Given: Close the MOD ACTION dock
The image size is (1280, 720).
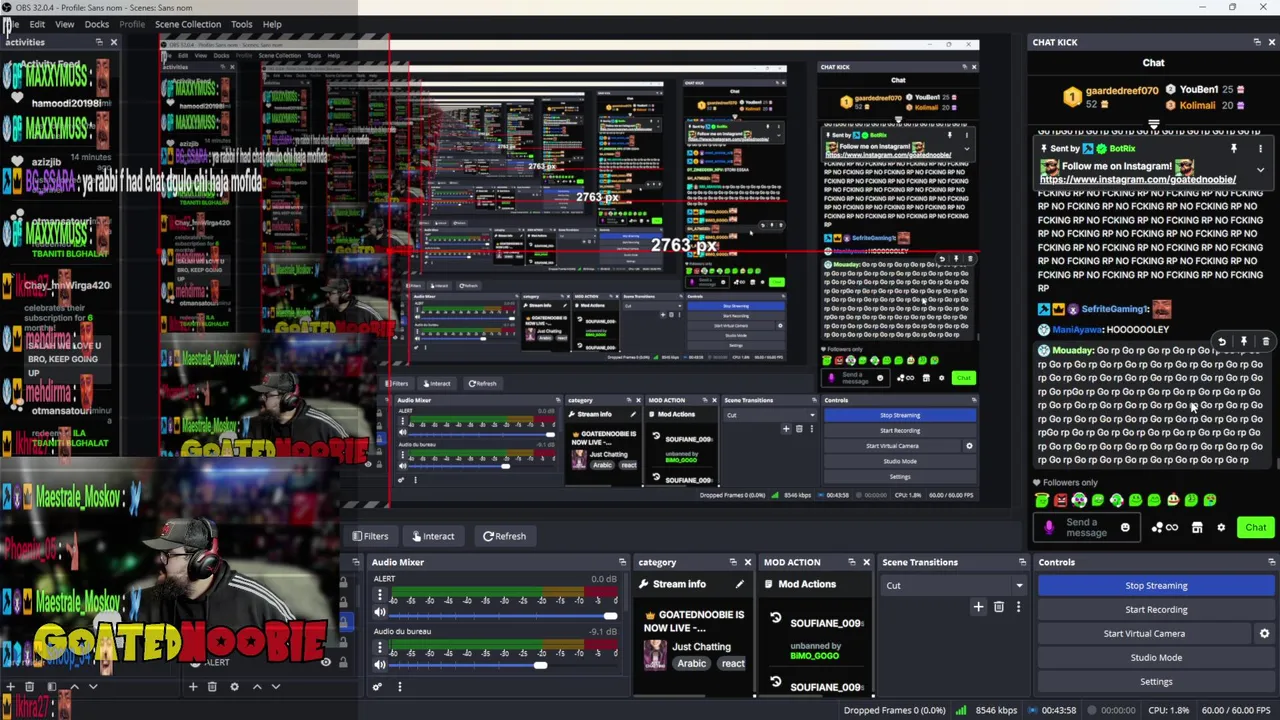Looking at the screenshot, I should pyautogui.click(x=866, y=562).
